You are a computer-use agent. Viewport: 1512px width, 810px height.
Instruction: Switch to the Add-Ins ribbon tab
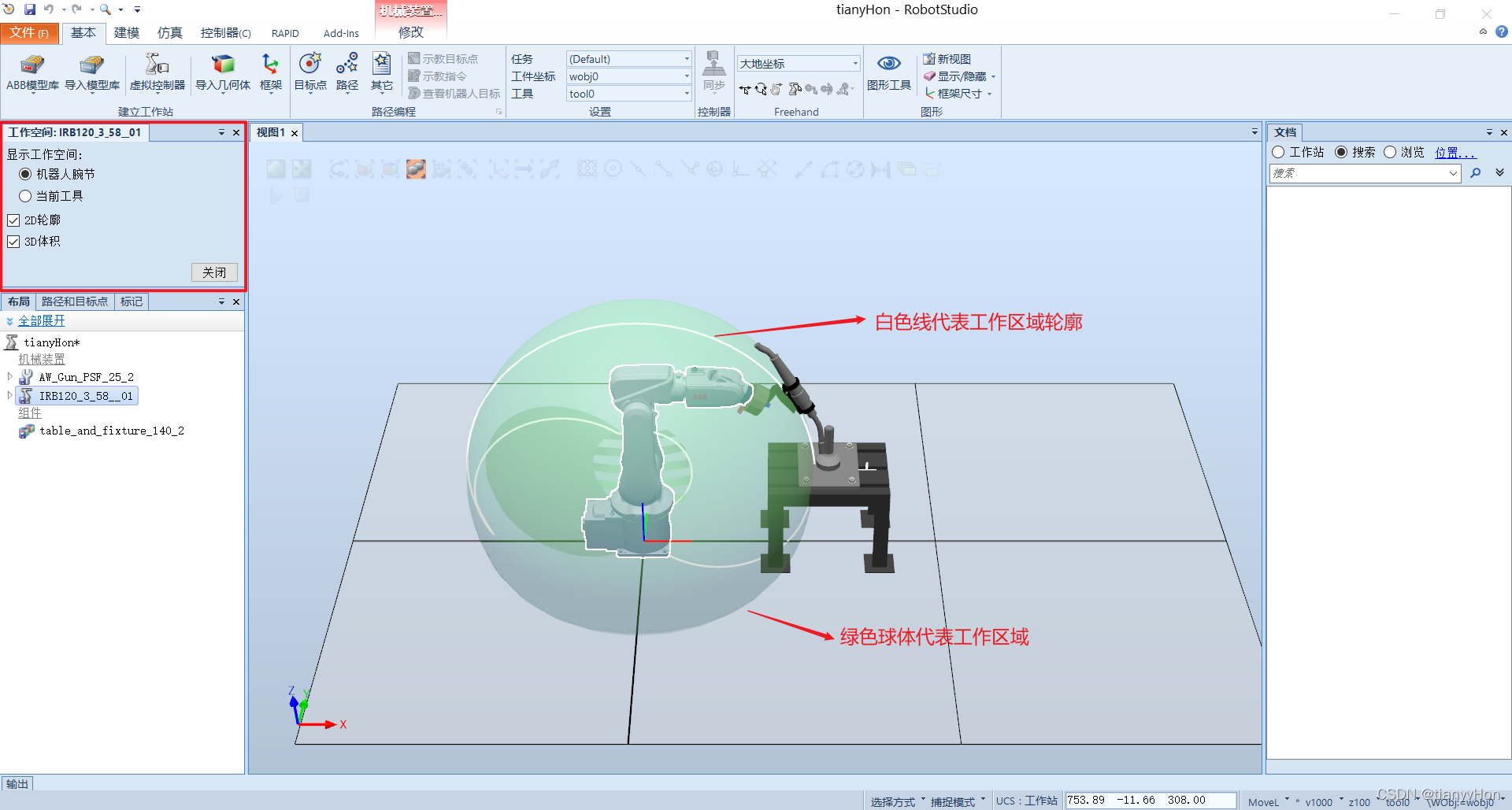pyautogui.click(x=341, y=33)
